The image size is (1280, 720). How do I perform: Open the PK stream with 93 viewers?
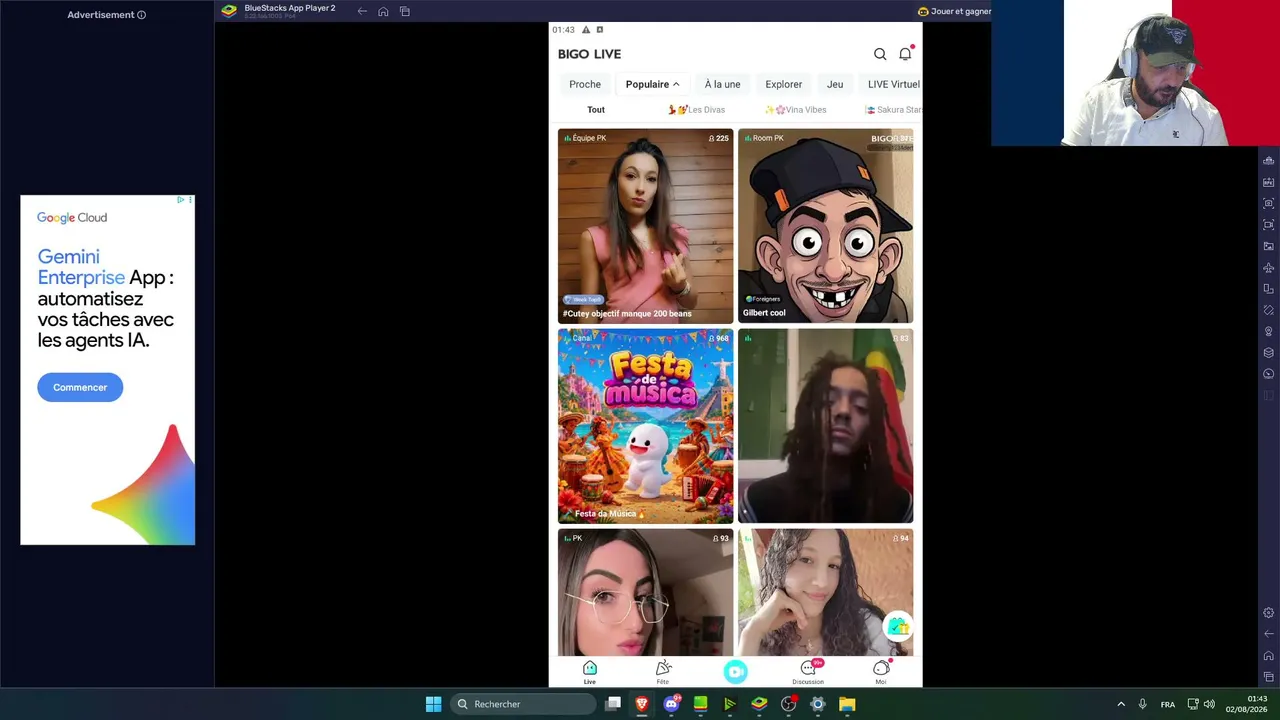[645, 592]
